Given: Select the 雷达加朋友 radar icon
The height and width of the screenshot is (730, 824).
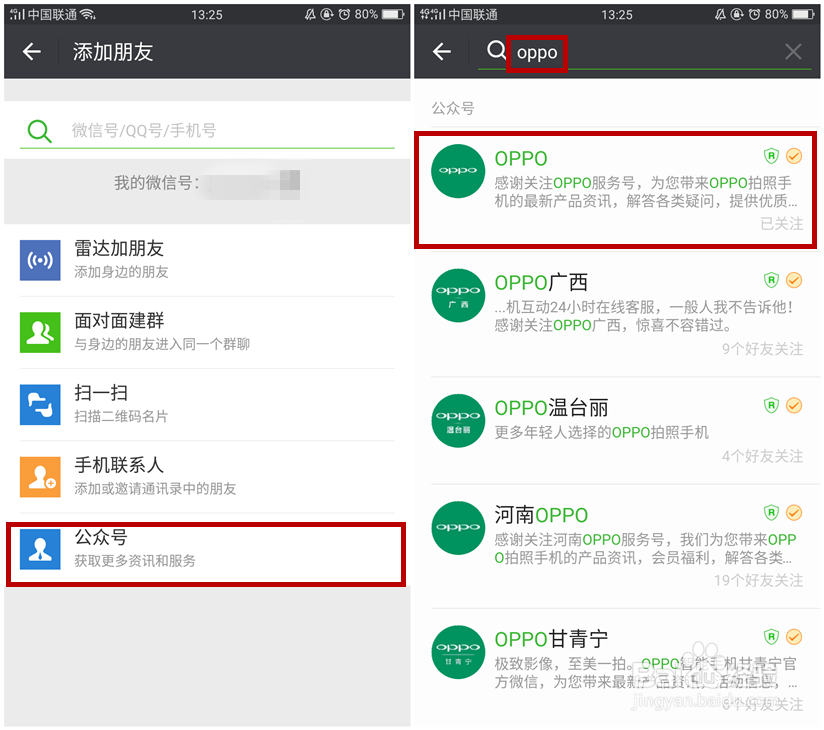Looking at the screenshot, I should pyautogui.click(x=40, y=260).
